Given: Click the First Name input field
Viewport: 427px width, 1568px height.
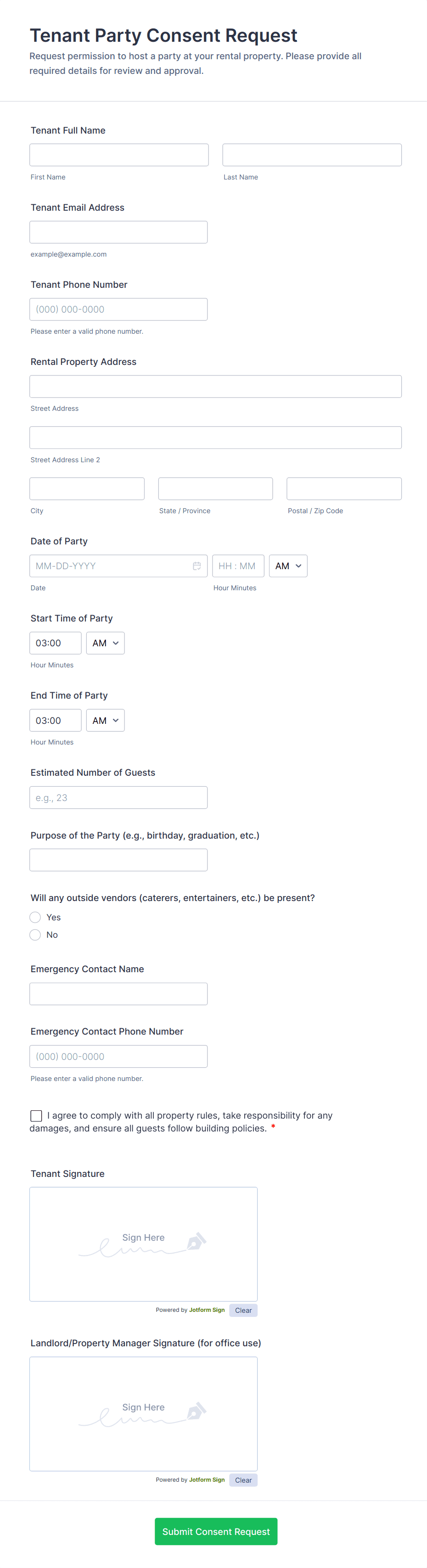Looking at the screenshot, I should (x=119, y=155).
